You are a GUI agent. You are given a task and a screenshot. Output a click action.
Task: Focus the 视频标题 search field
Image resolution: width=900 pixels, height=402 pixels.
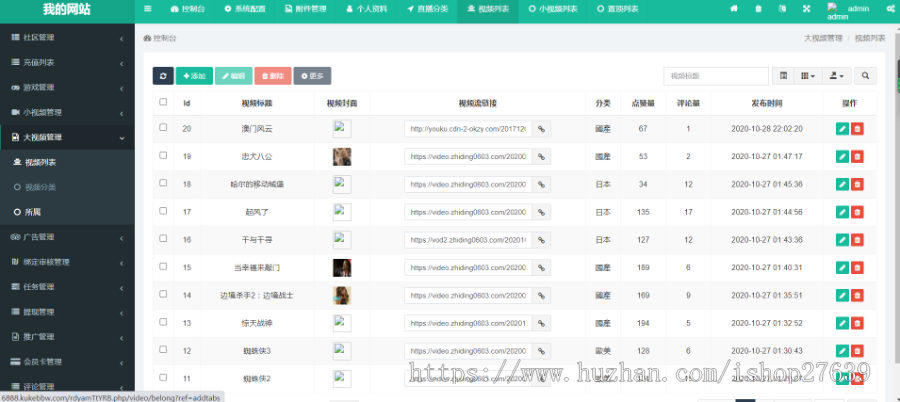716,76
